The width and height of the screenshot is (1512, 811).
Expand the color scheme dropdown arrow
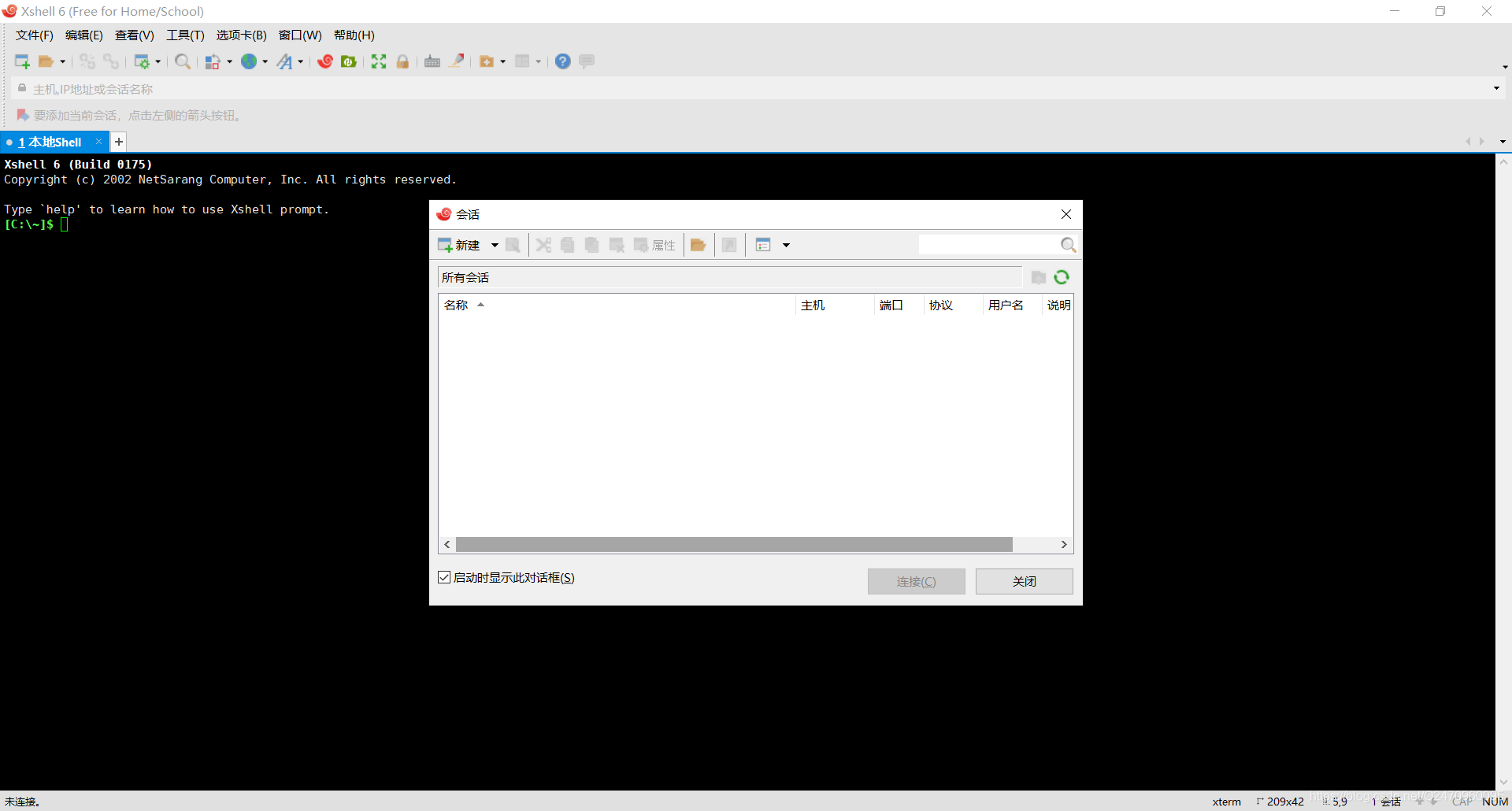[x=230, y=61]
